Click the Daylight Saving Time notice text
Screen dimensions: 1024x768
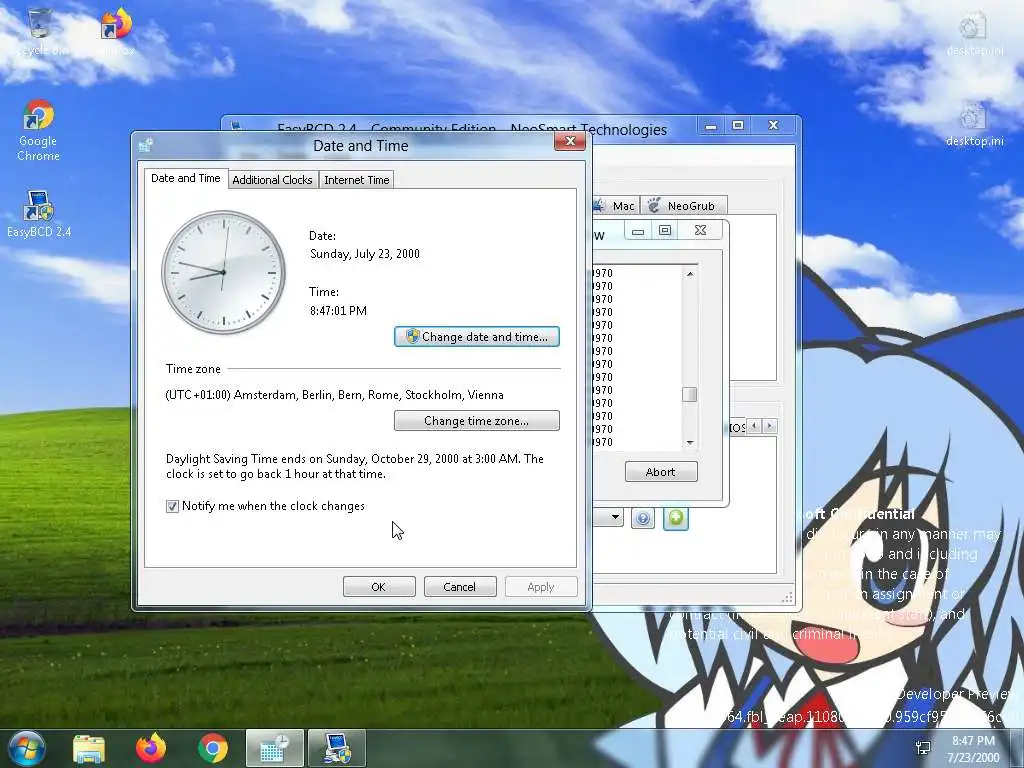click(x=355, y=466)
